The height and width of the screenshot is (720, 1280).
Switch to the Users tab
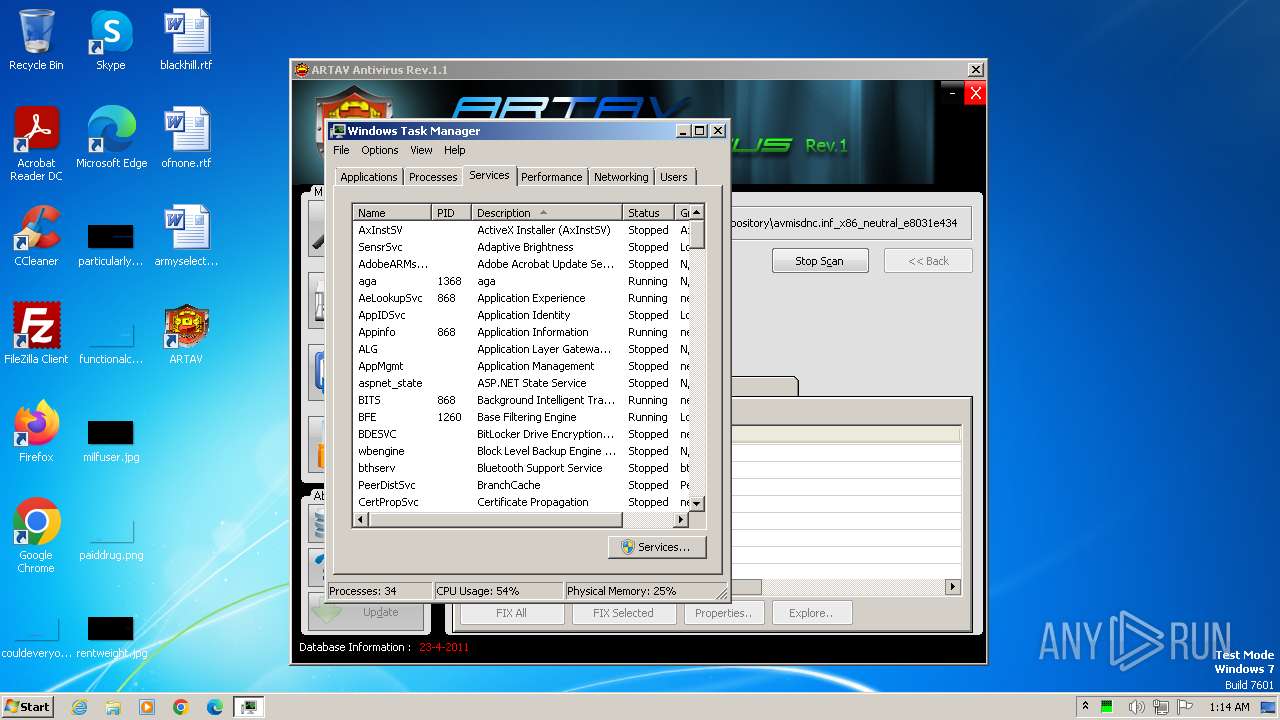pyautogui.click(x=674, y=177)
